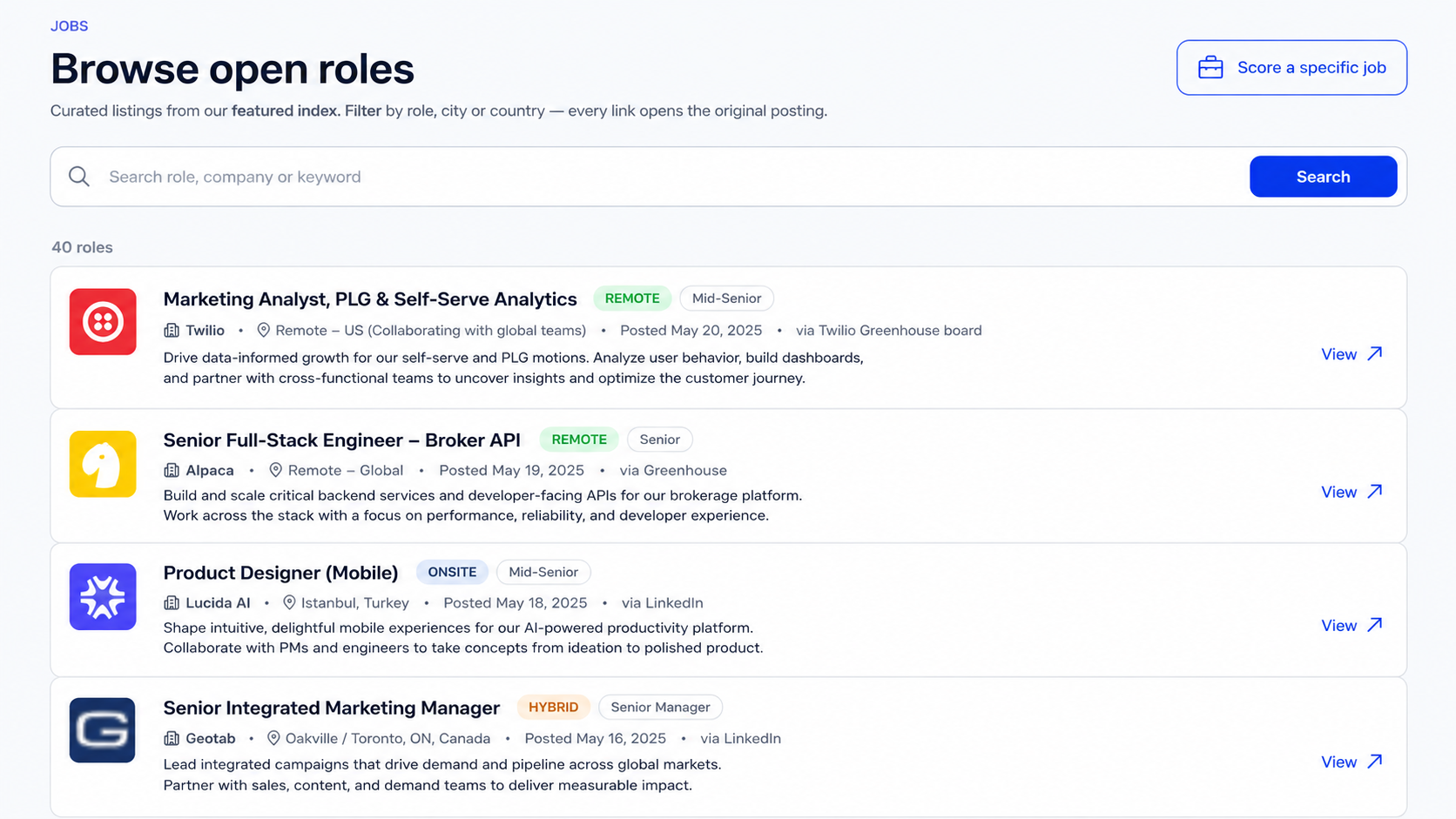1456x819 pixels.
Task: Click 'Posted May 16, 2025' text
Action: (x=595, y=739)
